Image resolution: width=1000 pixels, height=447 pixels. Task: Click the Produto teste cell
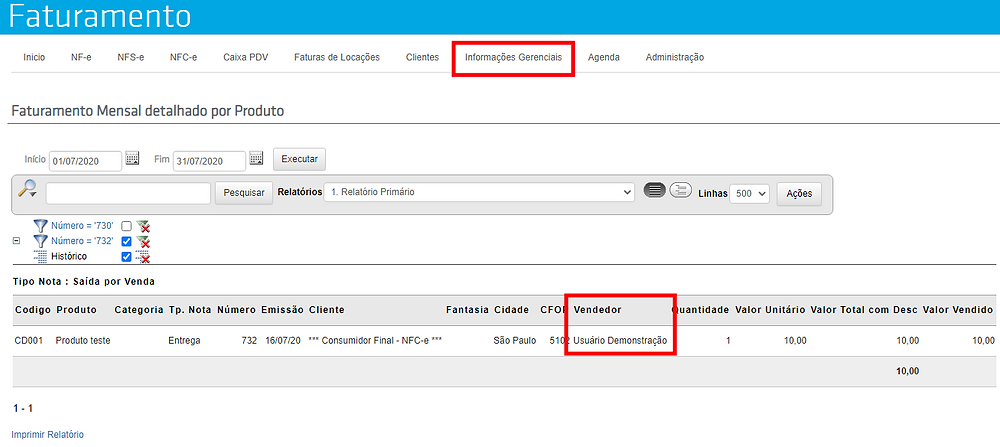pyautogui.click(x=83, y=341)
